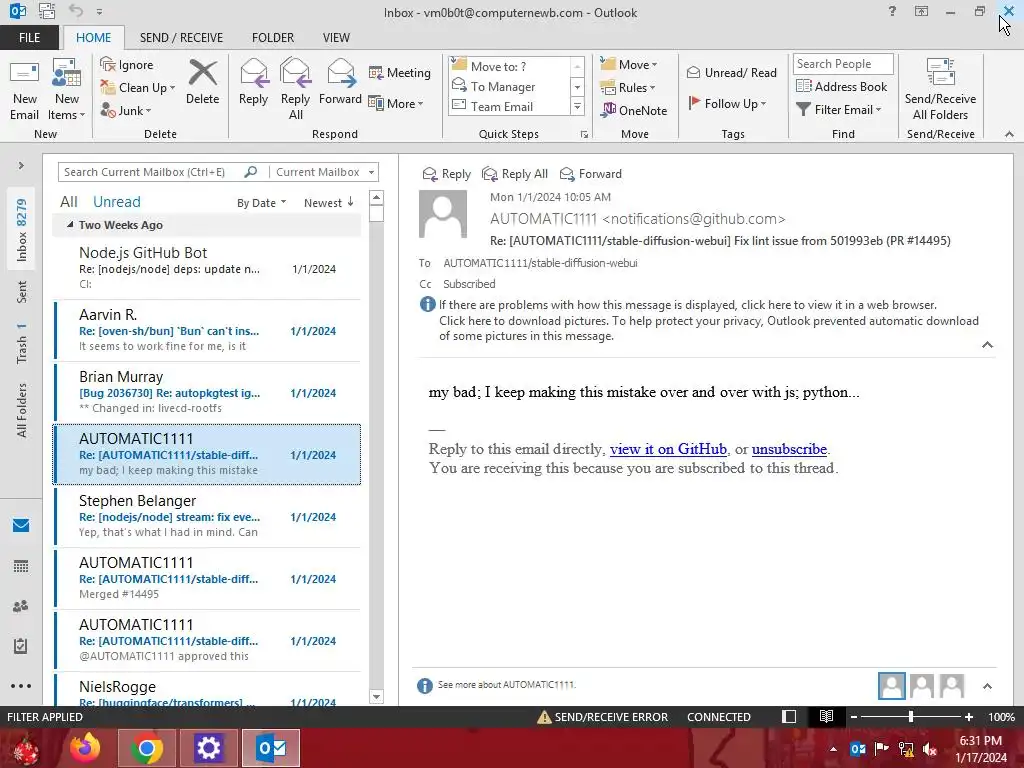Open the New Items menu
Screen dimensions: 1024x768
tap(67, 90)
